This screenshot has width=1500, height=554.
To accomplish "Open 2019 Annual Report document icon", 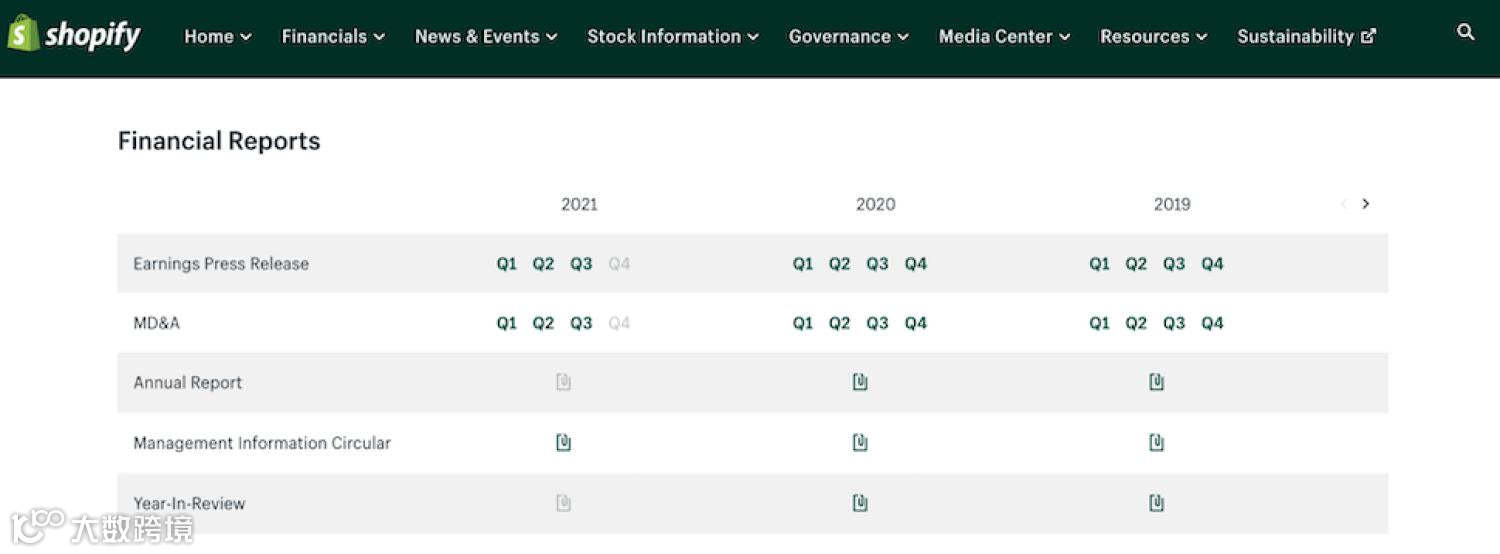I will (1157, 382).
